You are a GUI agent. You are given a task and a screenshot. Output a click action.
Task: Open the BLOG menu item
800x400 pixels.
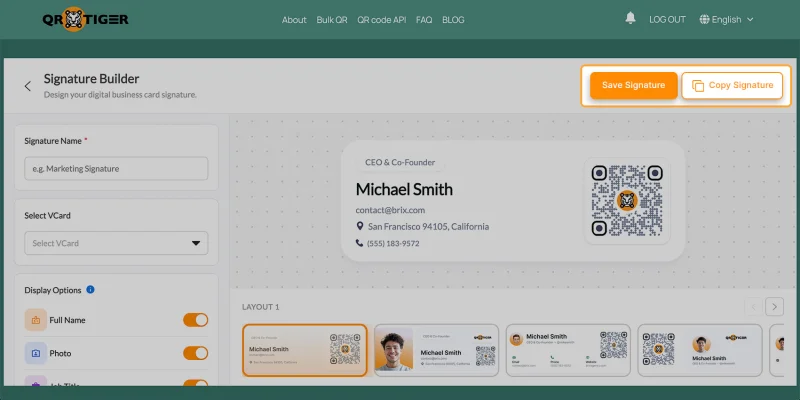[453, 20]
